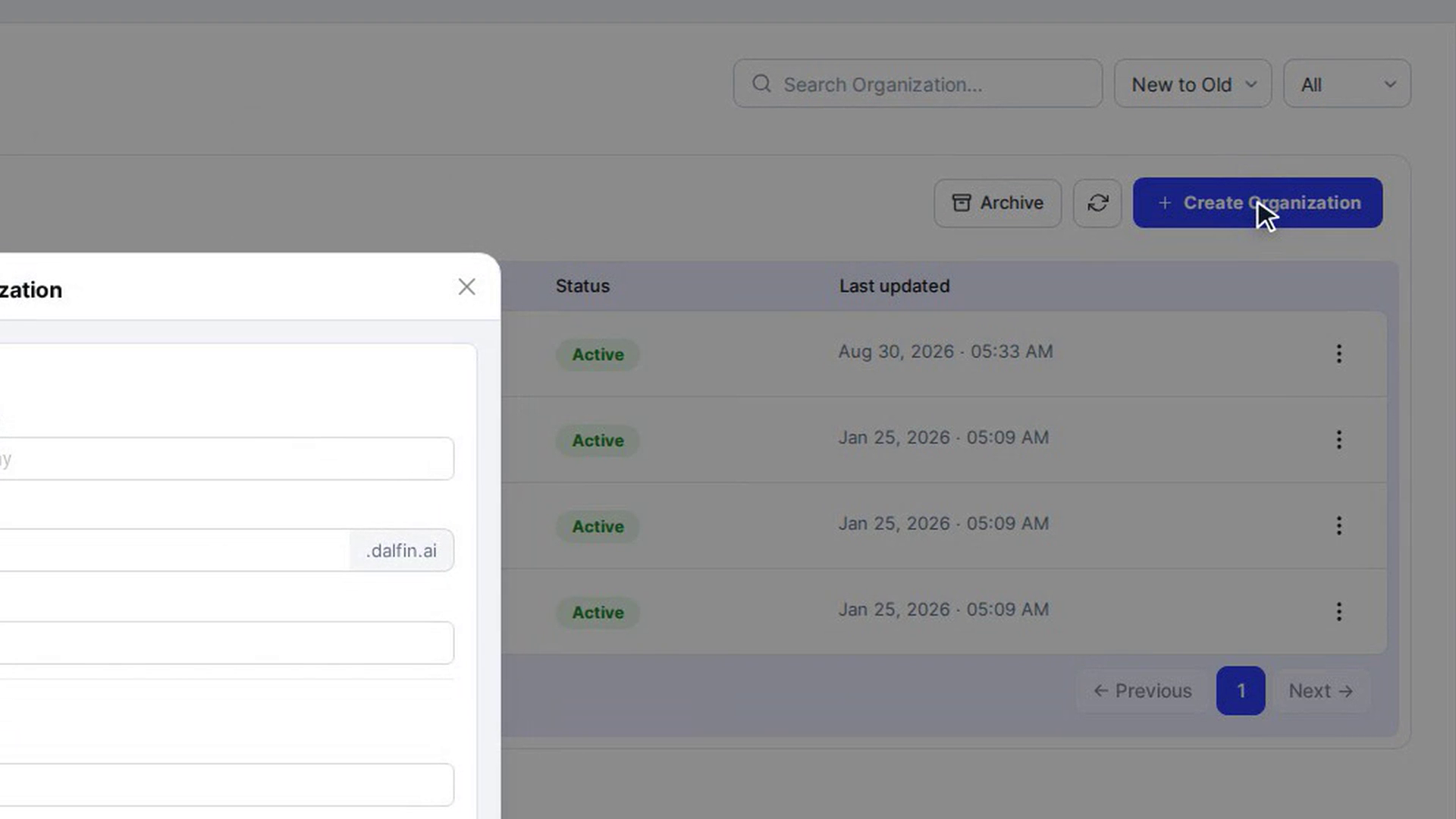Open the All filter dropdown
This screenshot has width=1456, height=819.
(1347, 83)
